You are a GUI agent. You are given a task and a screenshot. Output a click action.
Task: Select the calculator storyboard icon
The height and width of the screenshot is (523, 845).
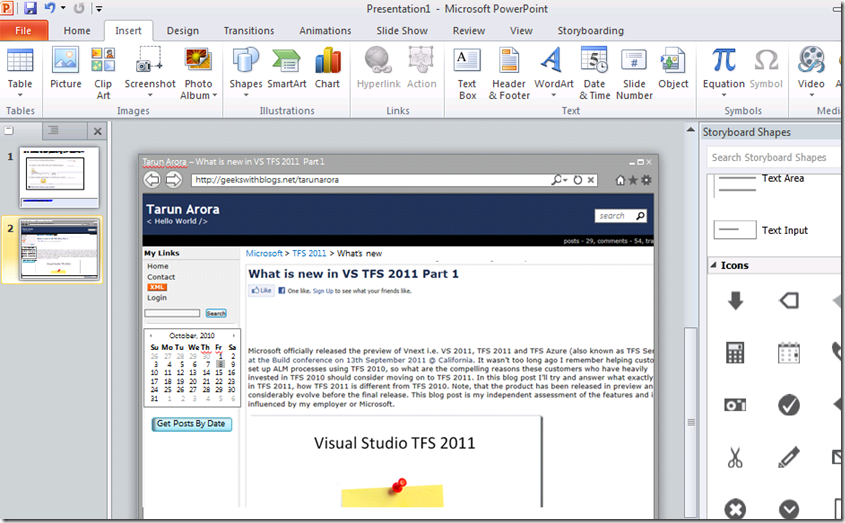[735, 353]
